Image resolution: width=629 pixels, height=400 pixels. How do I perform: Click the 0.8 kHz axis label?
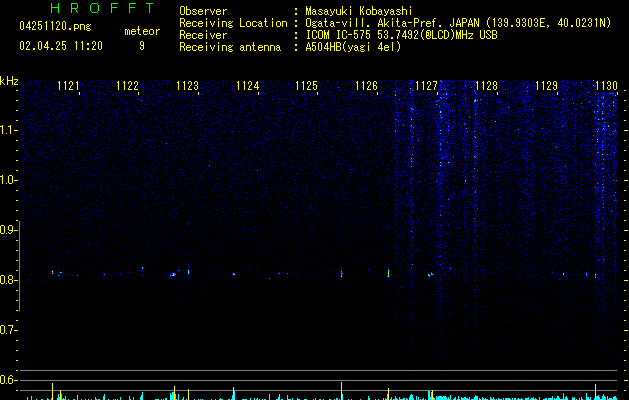point(8,280)
